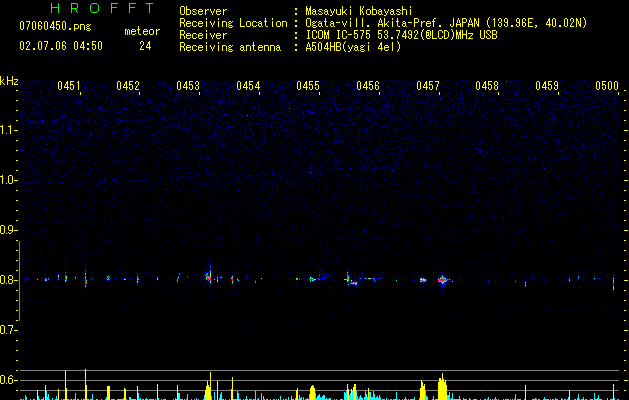The height and width of the screenshot is (400, 629).
Task: Click the 0.8 kHz axis label
Action: click(x=8, y=280)
